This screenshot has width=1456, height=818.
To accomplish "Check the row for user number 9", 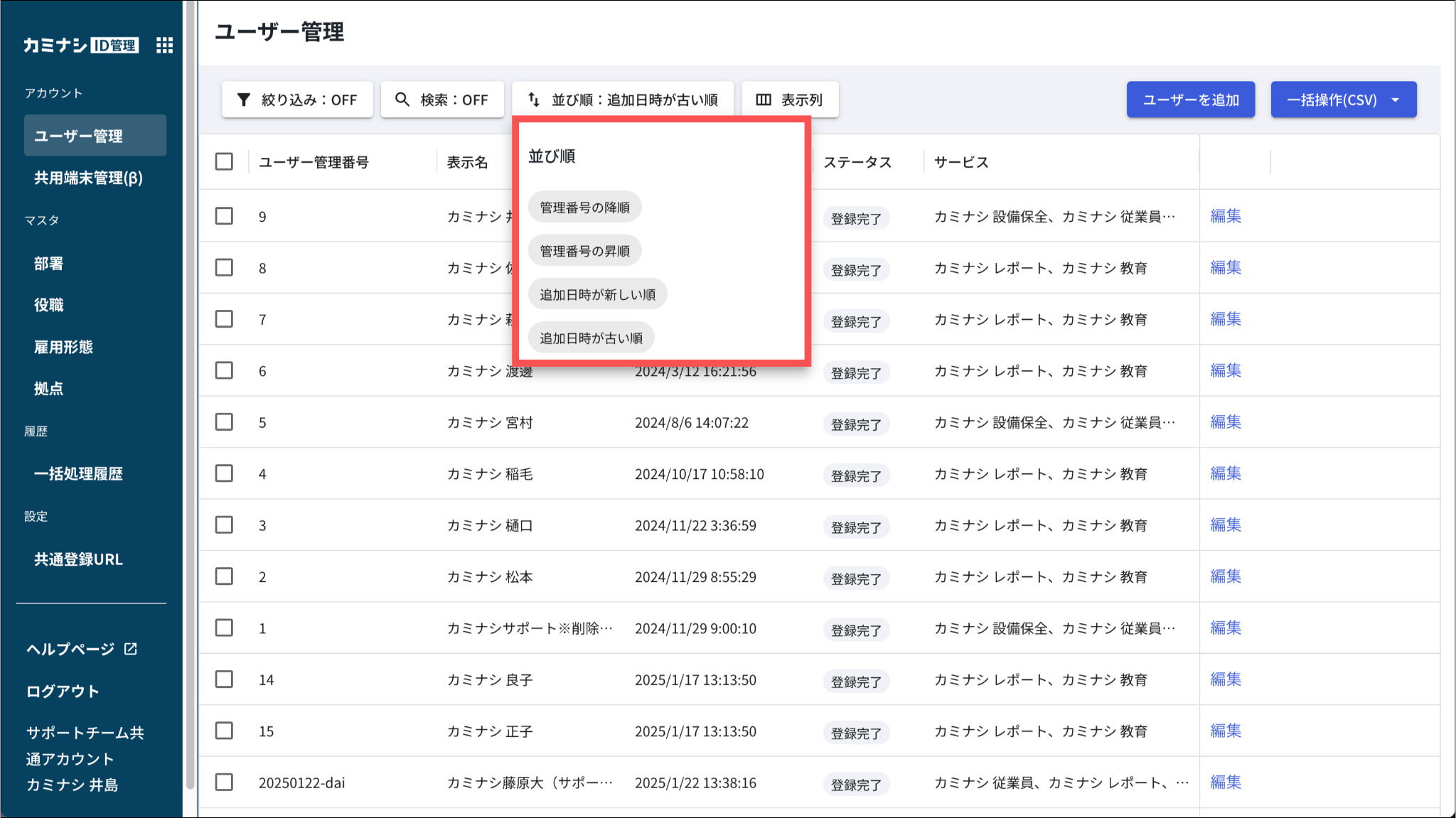I will [224, 216].
